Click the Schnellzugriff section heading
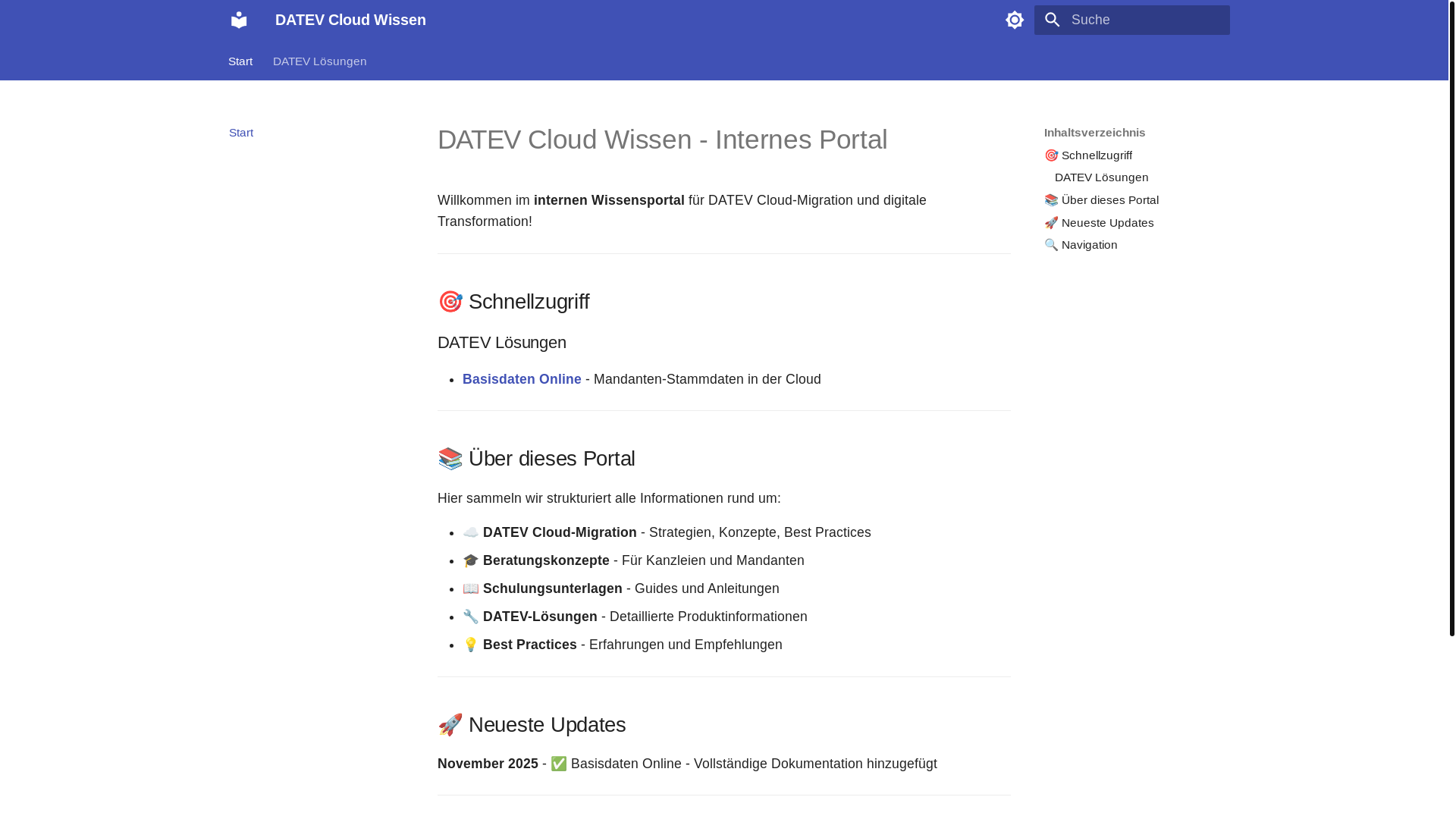 coord(513,302)
